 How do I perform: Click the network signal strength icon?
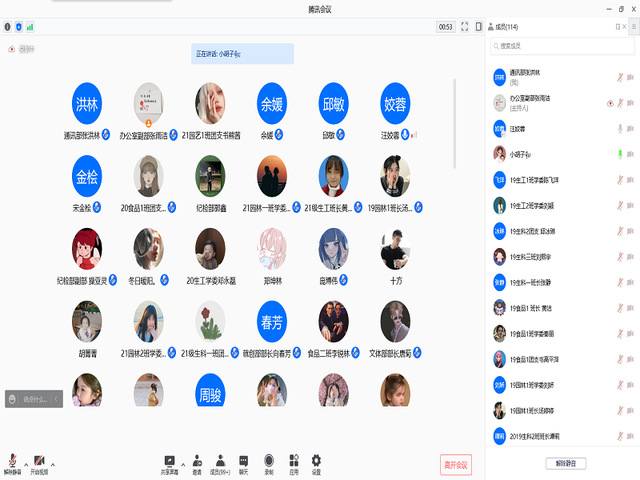tap(30, 27)
